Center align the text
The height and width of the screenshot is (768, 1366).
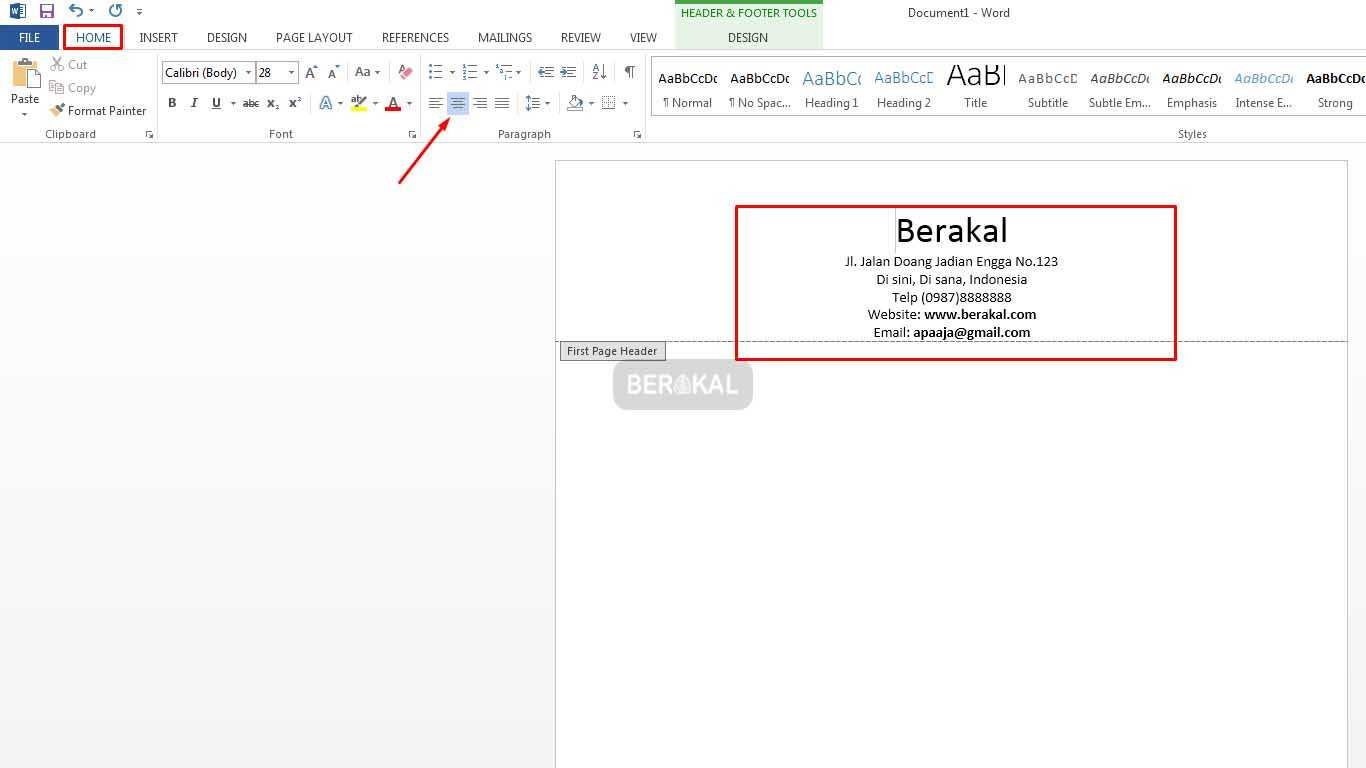[457, 103]
